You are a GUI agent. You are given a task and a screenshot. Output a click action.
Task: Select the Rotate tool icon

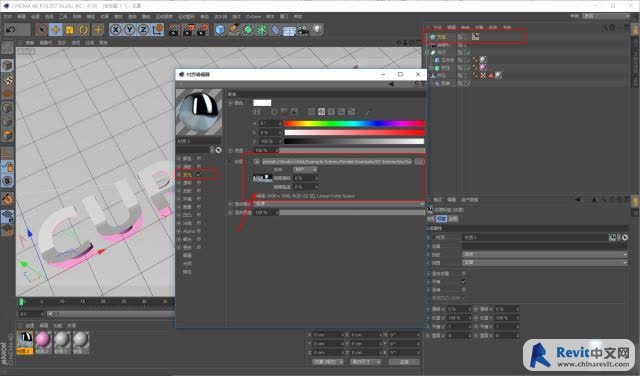[84, 30]
